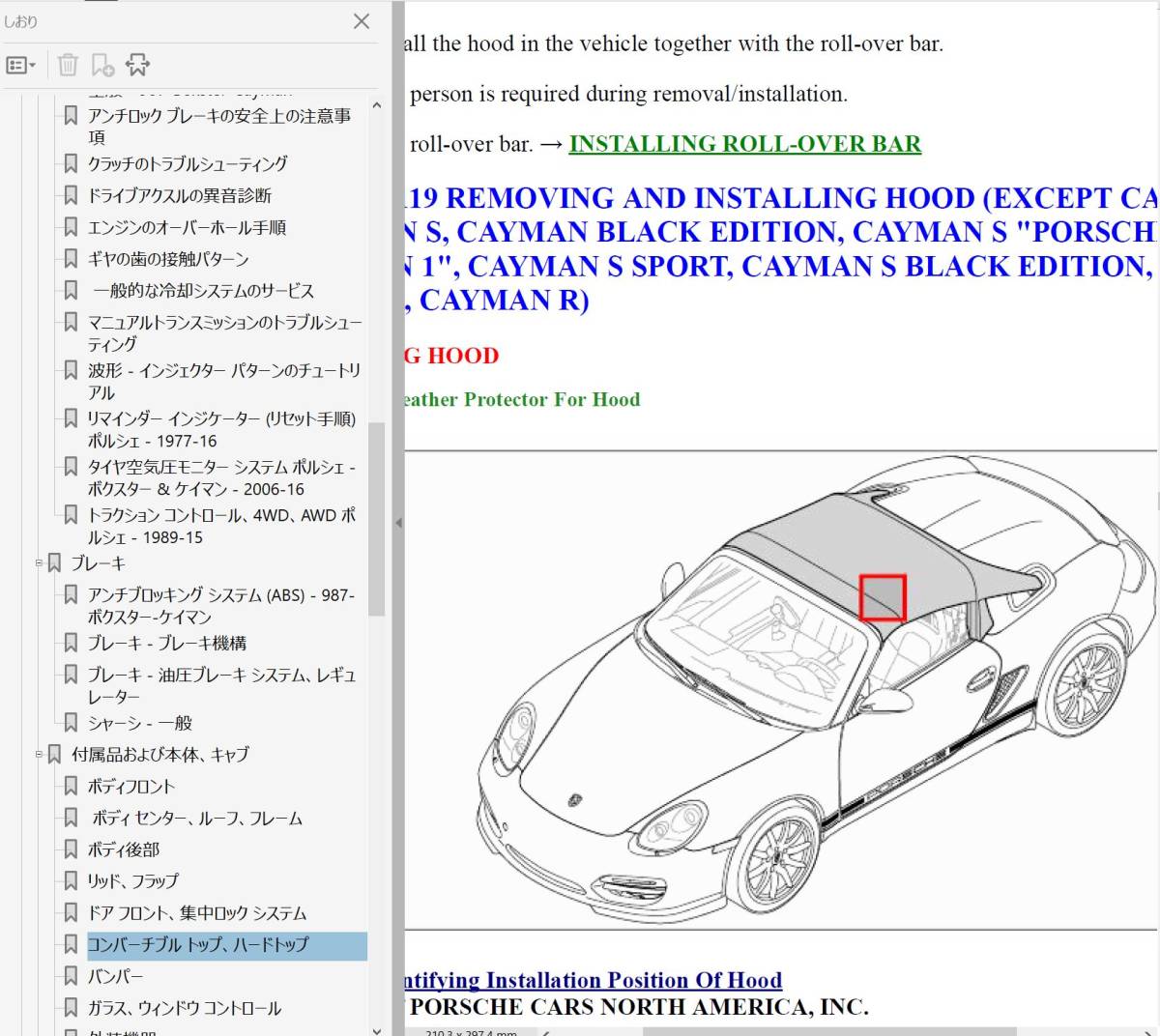The height and width of the screenshot is (1036, 1160).
Task: Open bookmark ドライブアクスルの異音診断
Action: coord(180,195)
